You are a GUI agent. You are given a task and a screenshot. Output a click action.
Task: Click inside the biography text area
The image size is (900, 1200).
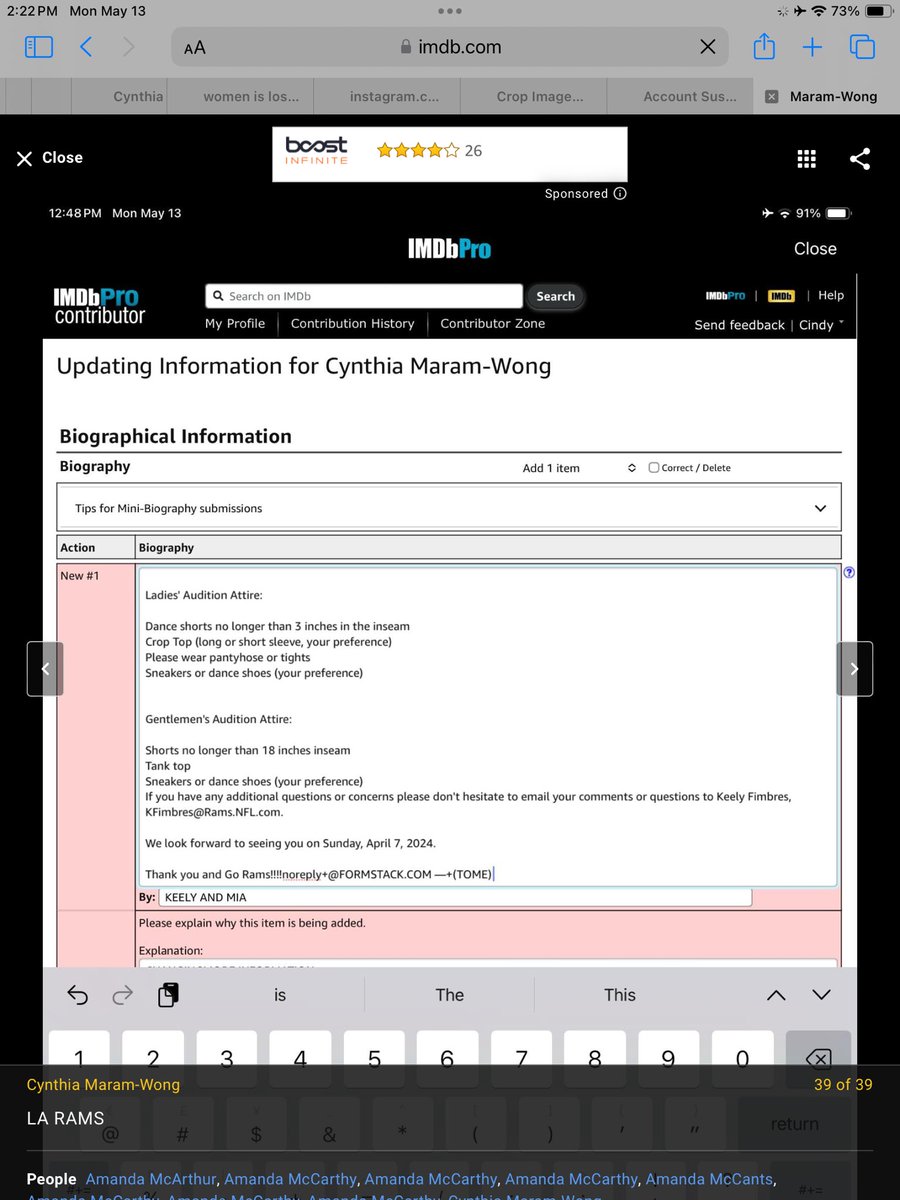(488, 727)
